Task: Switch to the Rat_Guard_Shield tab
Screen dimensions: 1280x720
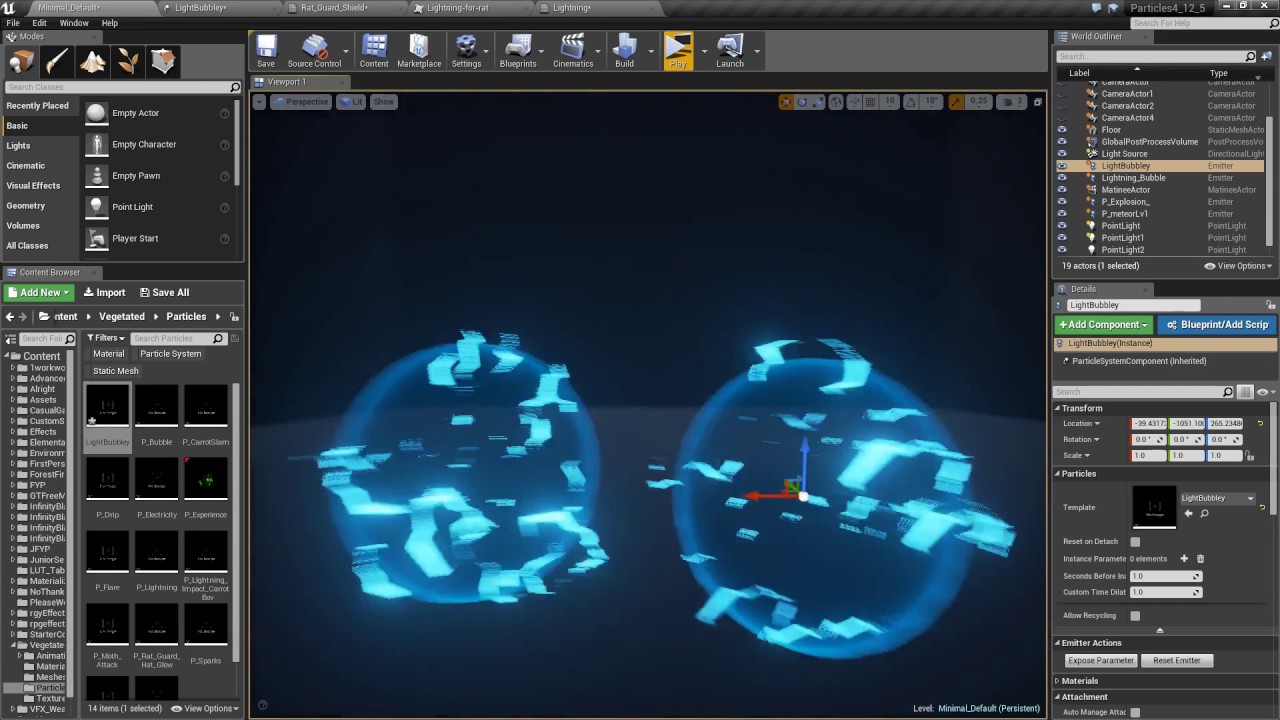Action: pos(334,8)
